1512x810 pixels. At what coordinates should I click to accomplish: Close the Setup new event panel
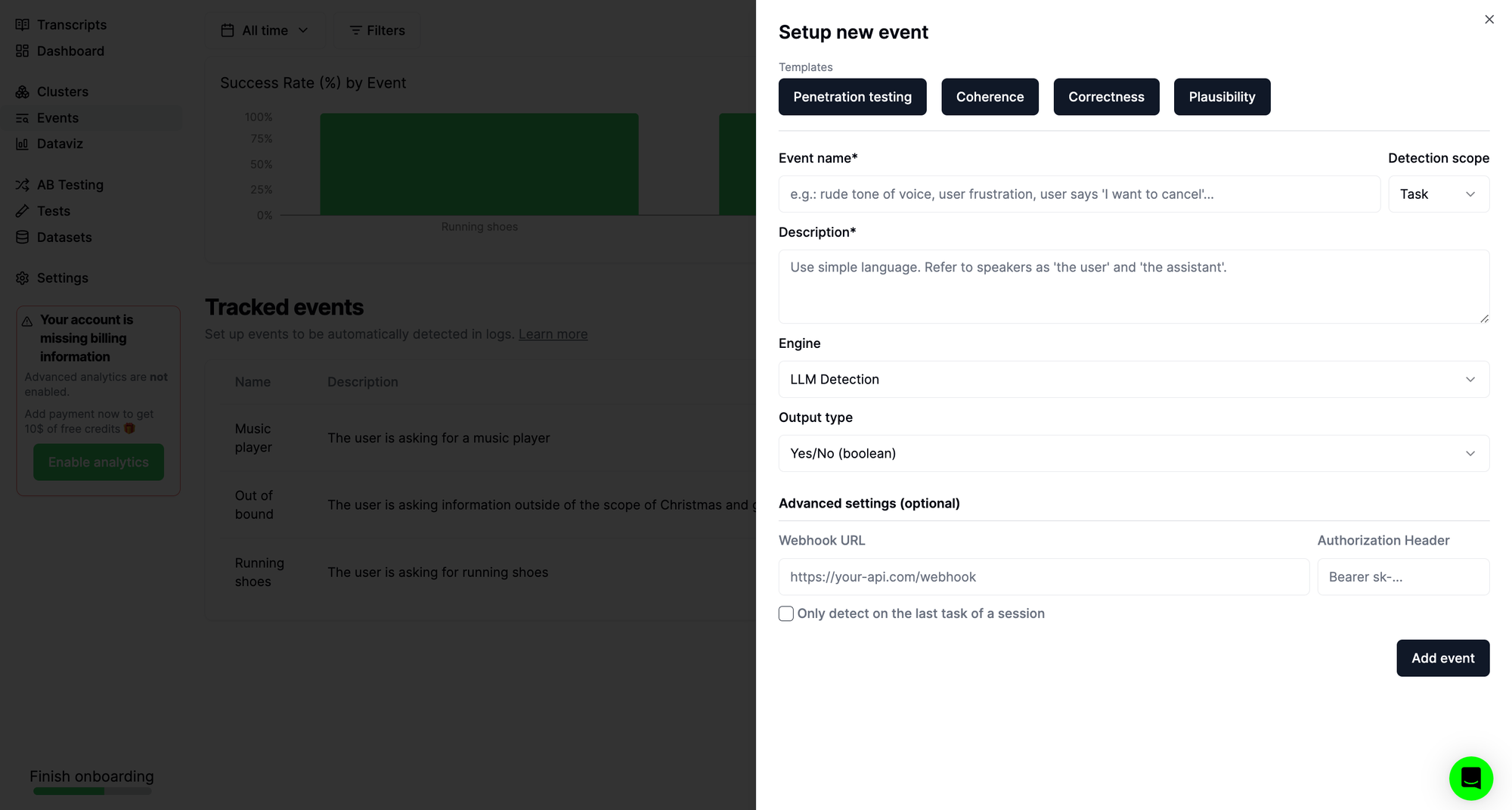(1489, 20)
